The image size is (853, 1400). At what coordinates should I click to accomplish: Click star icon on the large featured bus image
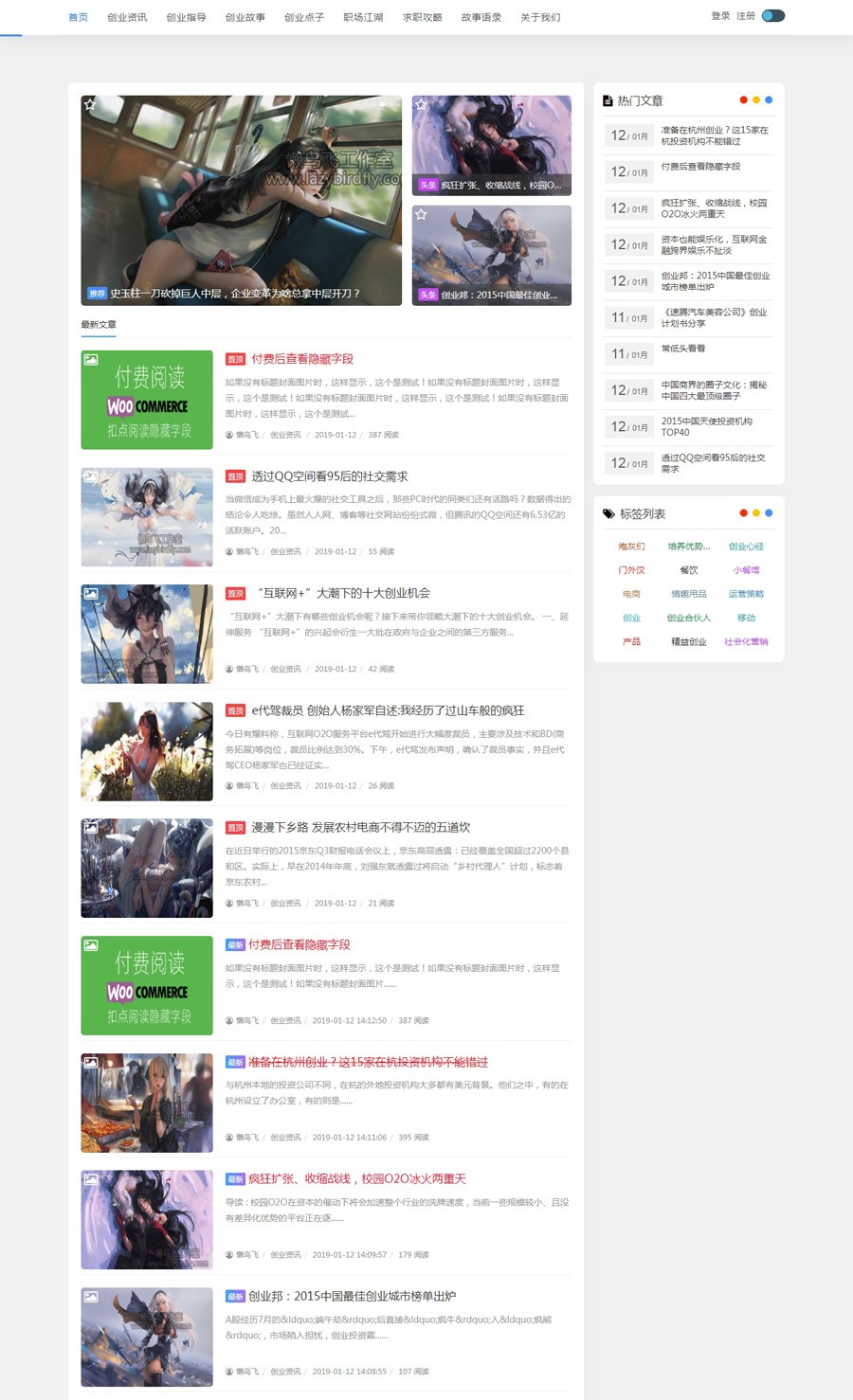point(90,104)
